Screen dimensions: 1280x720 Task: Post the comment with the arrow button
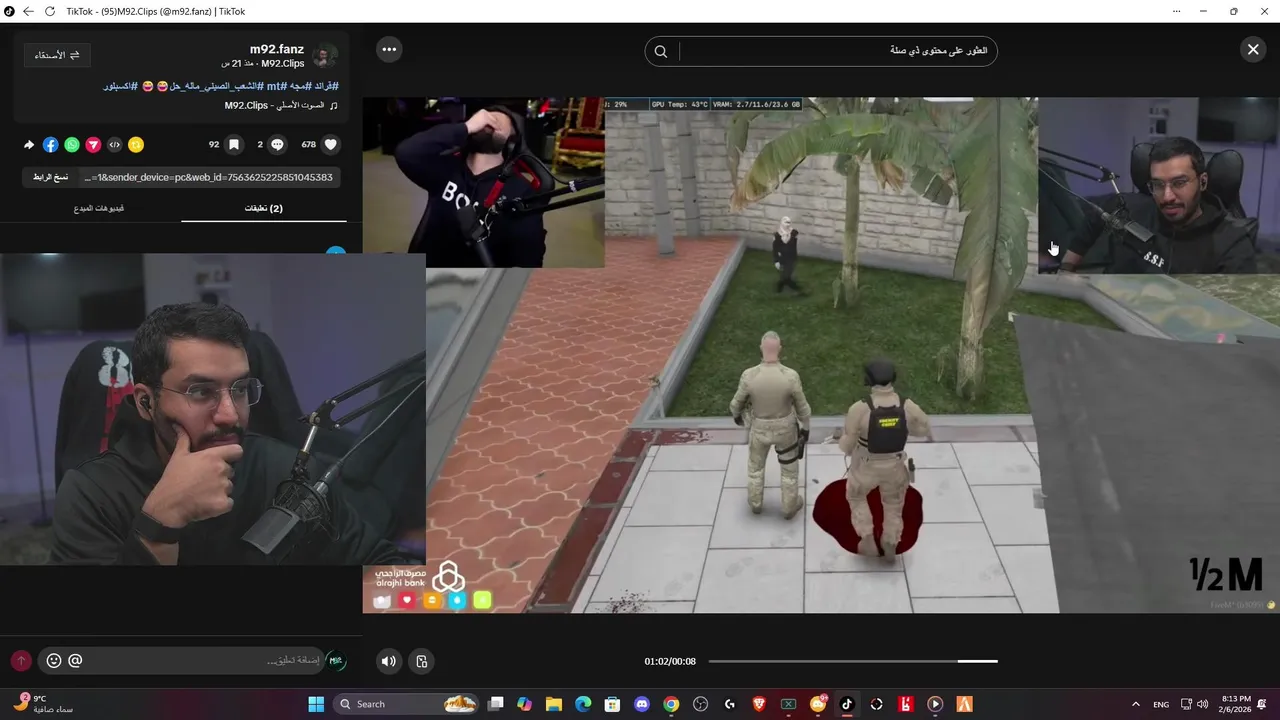click(21, 661)
